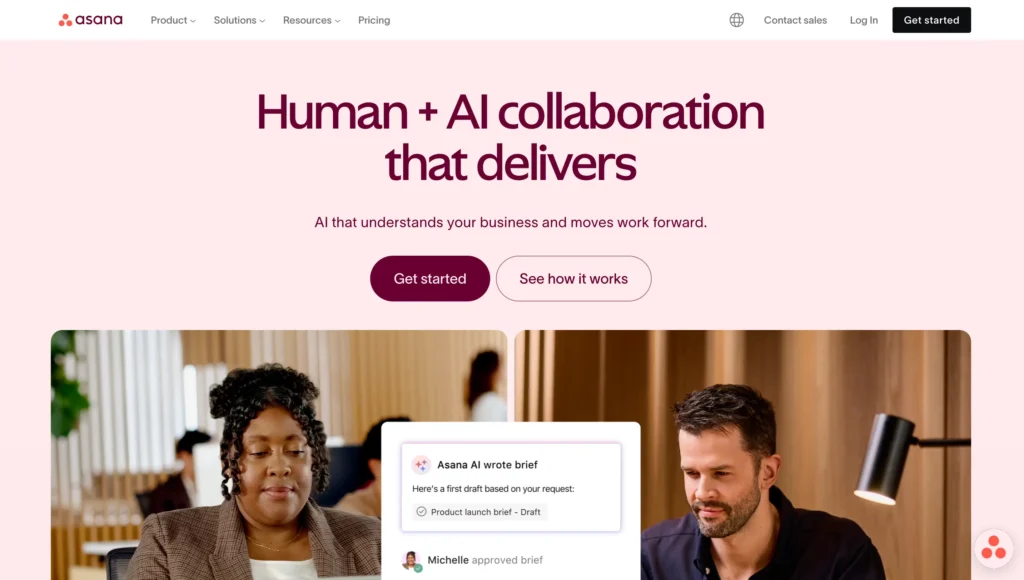
Task: Open the Pricing page
Action: coord(374,20)
